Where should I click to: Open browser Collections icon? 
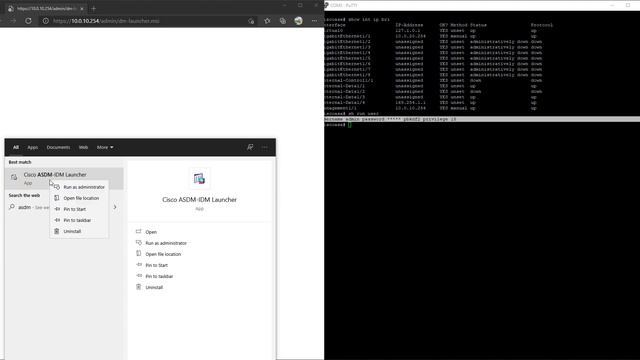pos(283,21)
